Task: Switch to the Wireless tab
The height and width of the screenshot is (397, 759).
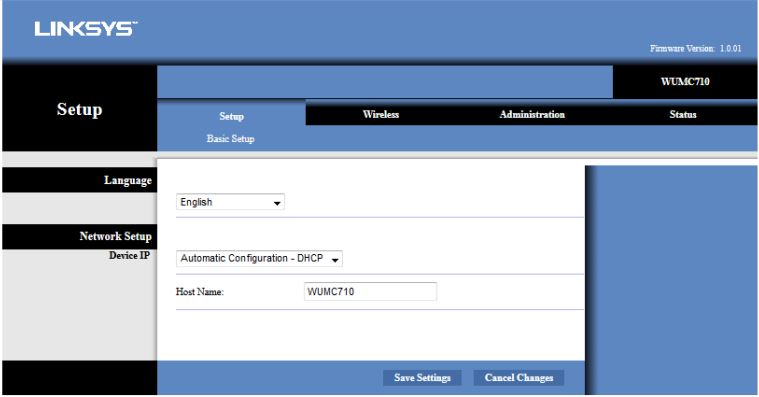Action: click(381, 115)
